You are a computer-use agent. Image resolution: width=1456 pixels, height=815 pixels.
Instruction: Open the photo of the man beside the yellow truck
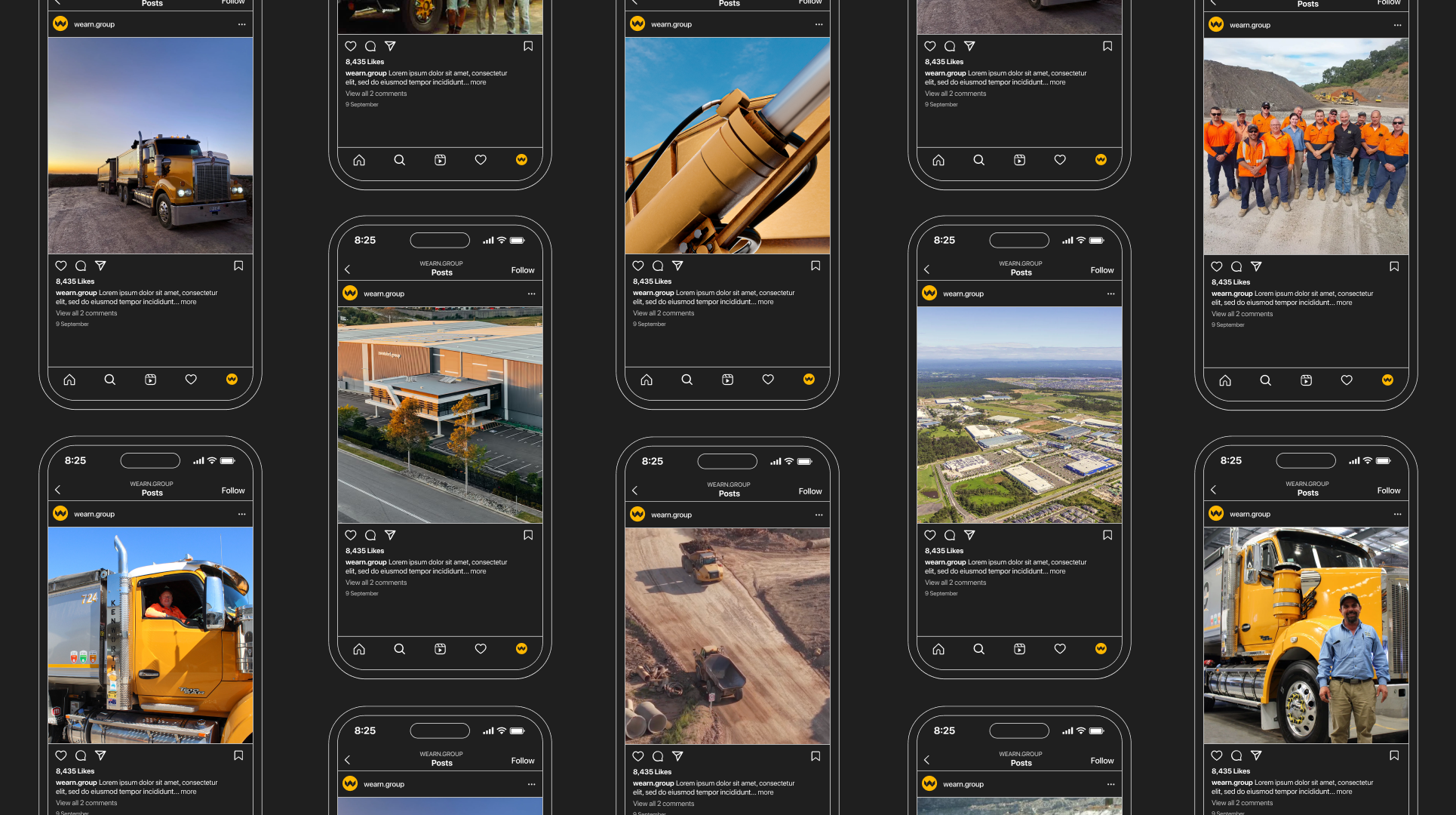click(1306, 635)
